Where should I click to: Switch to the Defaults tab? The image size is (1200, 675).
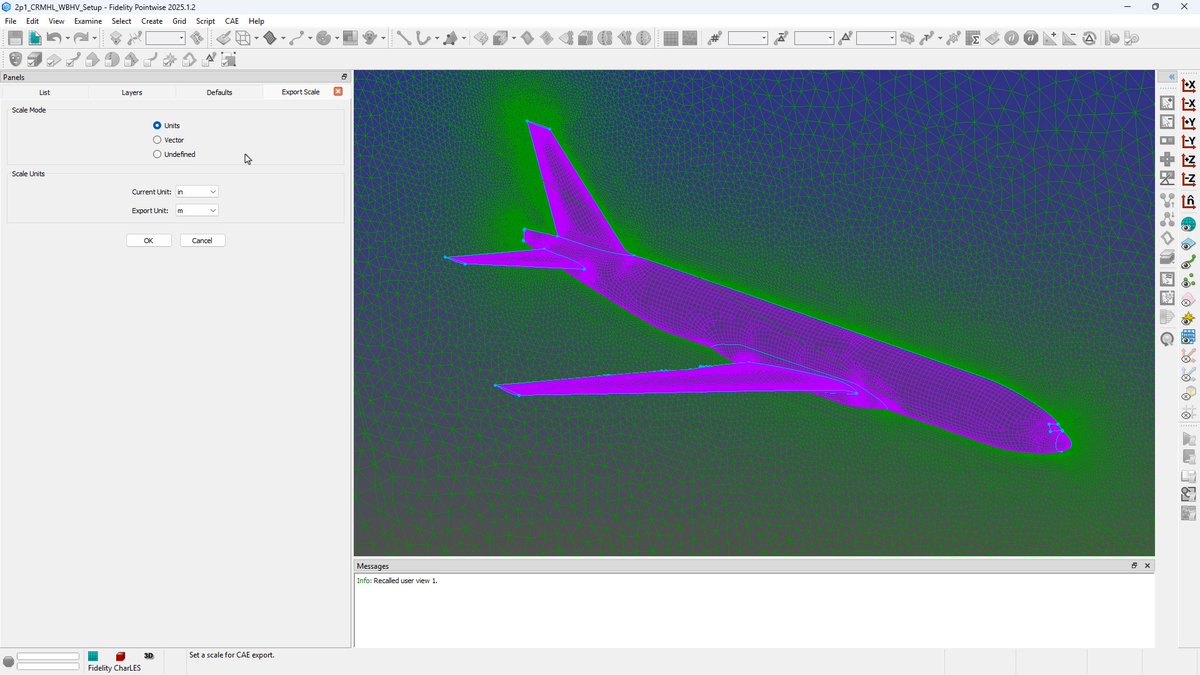[x=219, y=92]
